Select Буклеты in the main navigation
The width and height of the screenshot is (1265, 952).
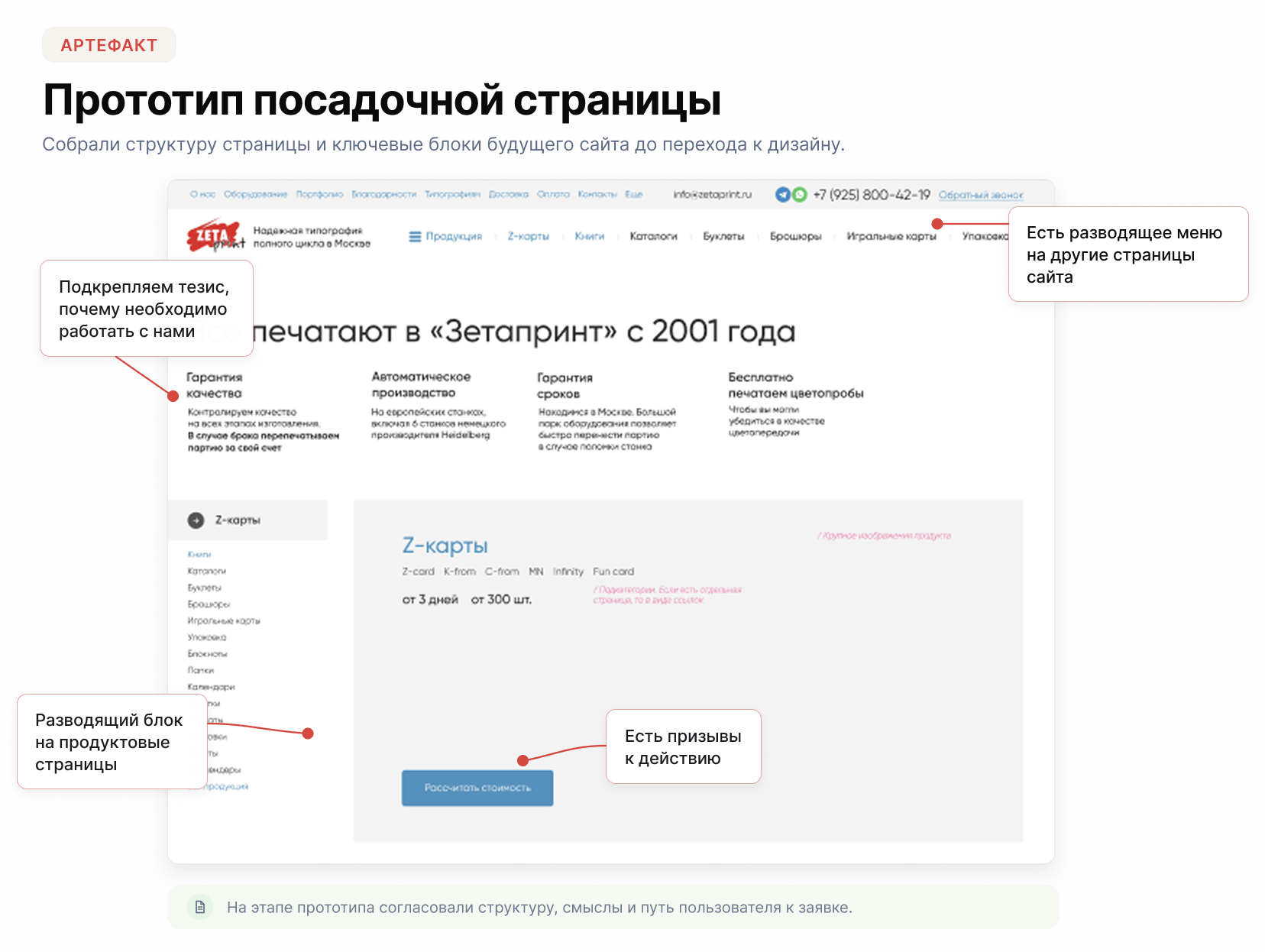723,237
